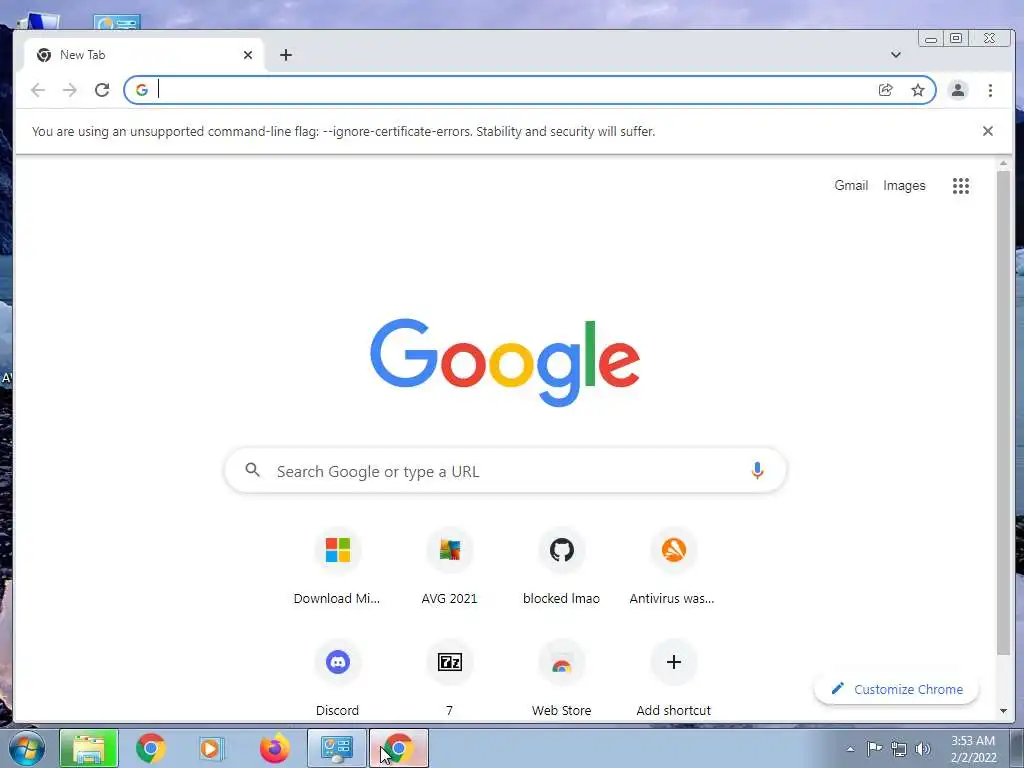Minimize the Chrome window
The height and width of the screenshot is (768, 1024).
pyautogui.click(x=931, y=39)
